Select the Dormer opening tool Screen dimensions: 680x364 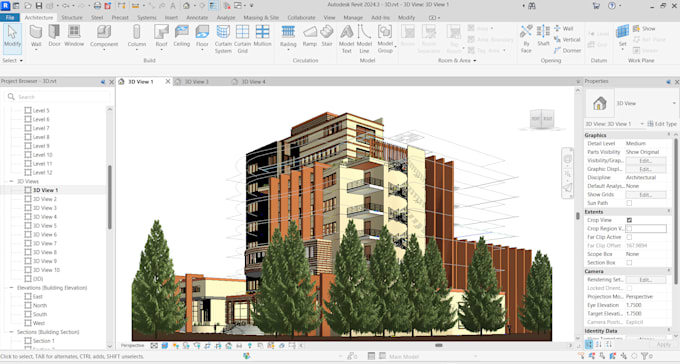[567, 50]
